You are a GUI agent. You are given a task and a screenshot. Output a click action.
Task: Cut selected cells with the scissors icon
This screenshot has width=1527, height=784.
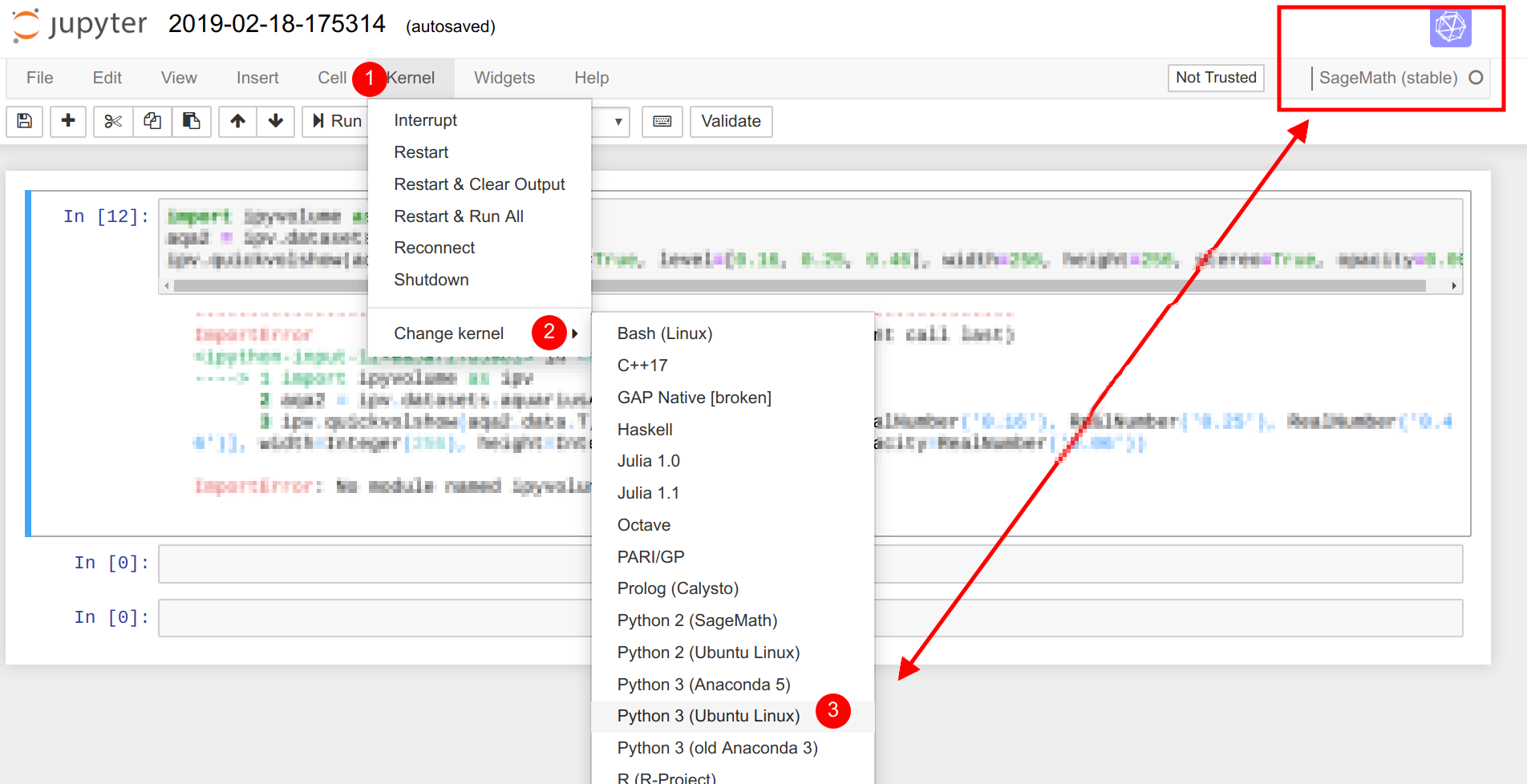pyautogui.click(x=113, y=121)
